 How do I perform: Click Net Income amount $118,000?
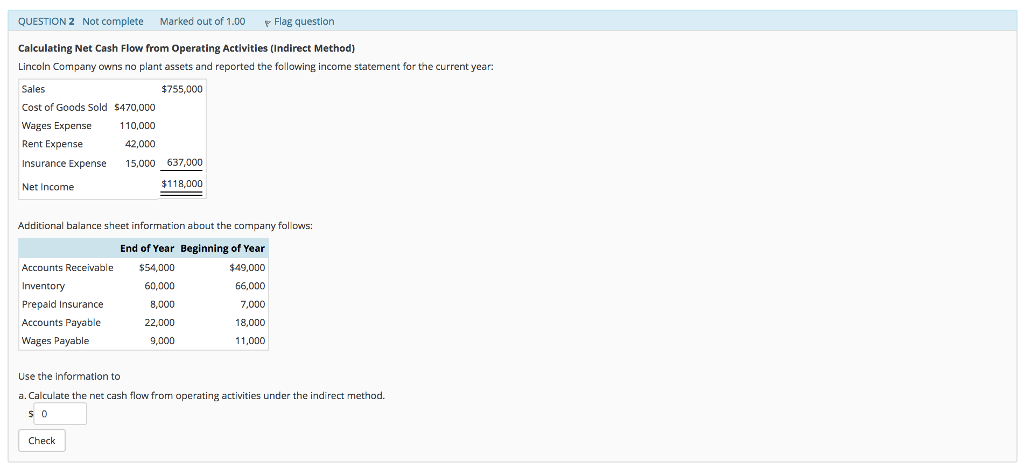coord(182,184)
